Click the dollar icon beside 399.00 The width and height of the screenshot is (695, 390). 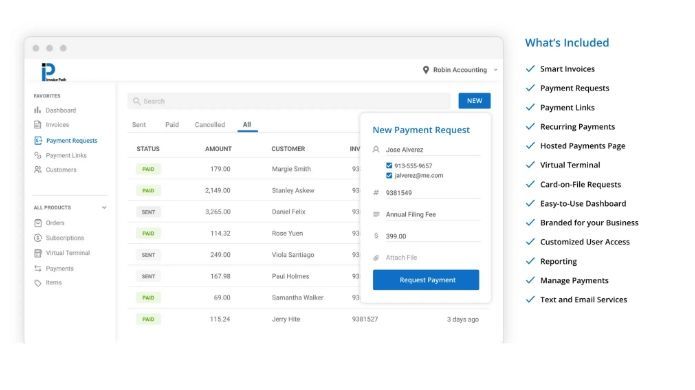click(x=376, y=236)
